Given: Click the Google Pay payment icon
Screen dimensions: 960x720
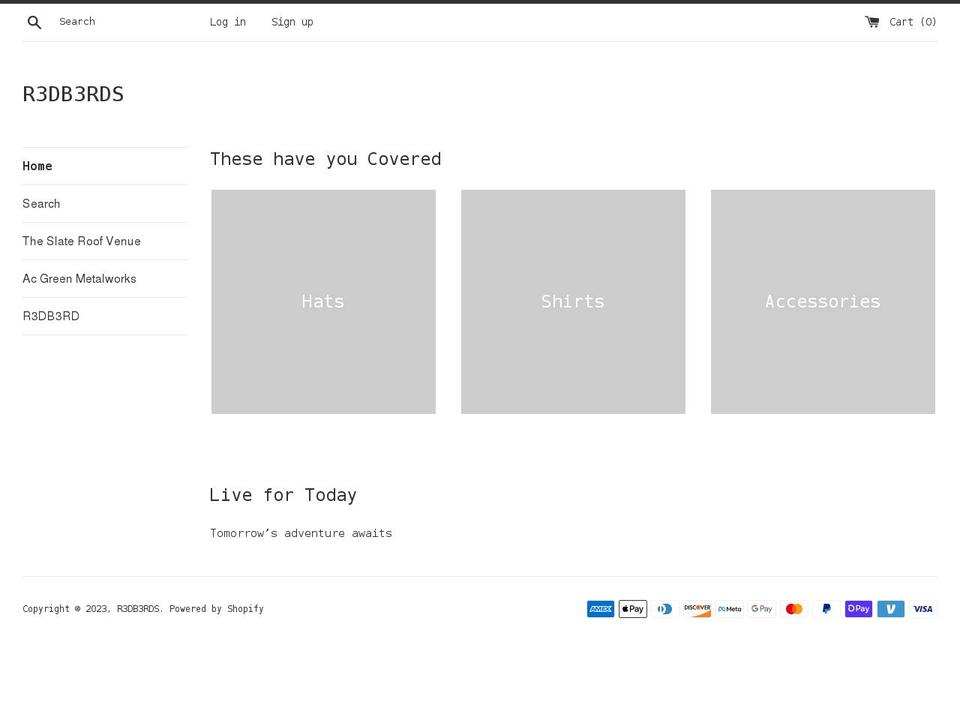Looking at the screenshot, I should tap(762, 609).
